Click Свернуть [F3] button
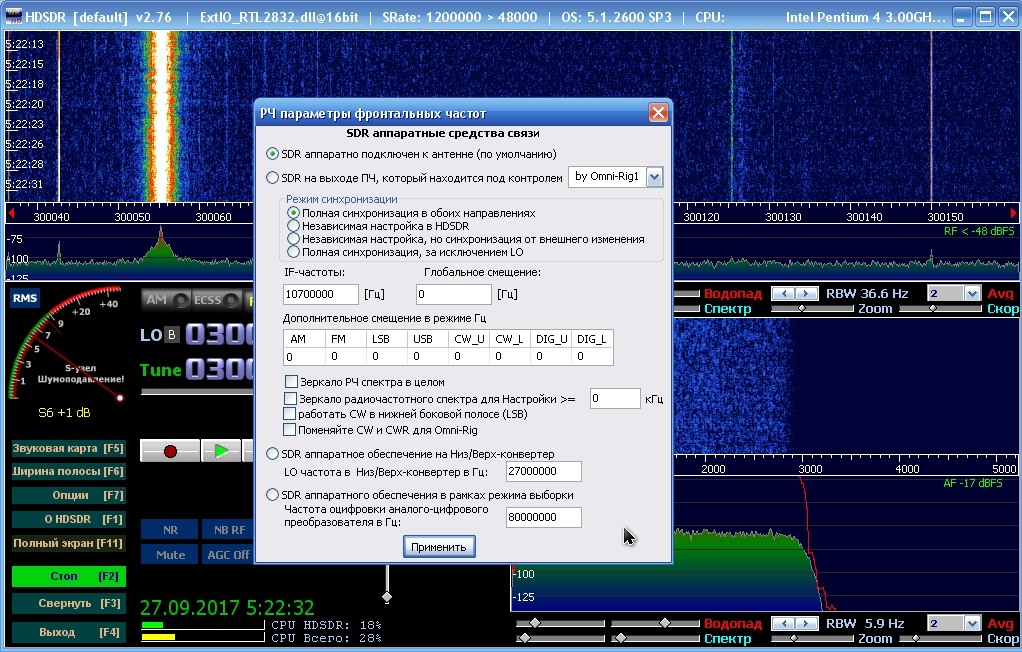 click(68, 604)
